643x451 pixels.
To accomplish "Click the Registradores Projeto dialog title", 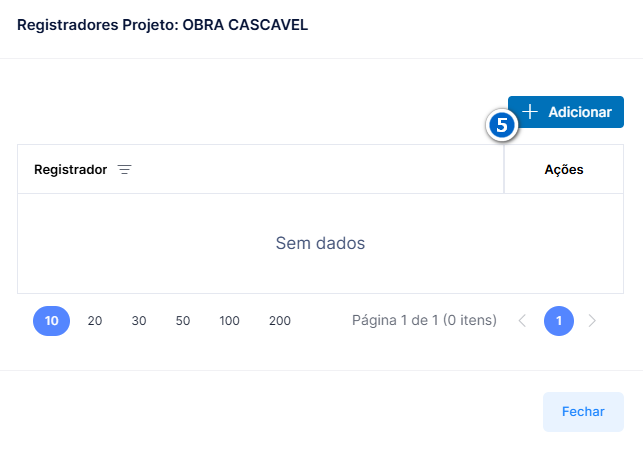I will [x=162, y=25].
